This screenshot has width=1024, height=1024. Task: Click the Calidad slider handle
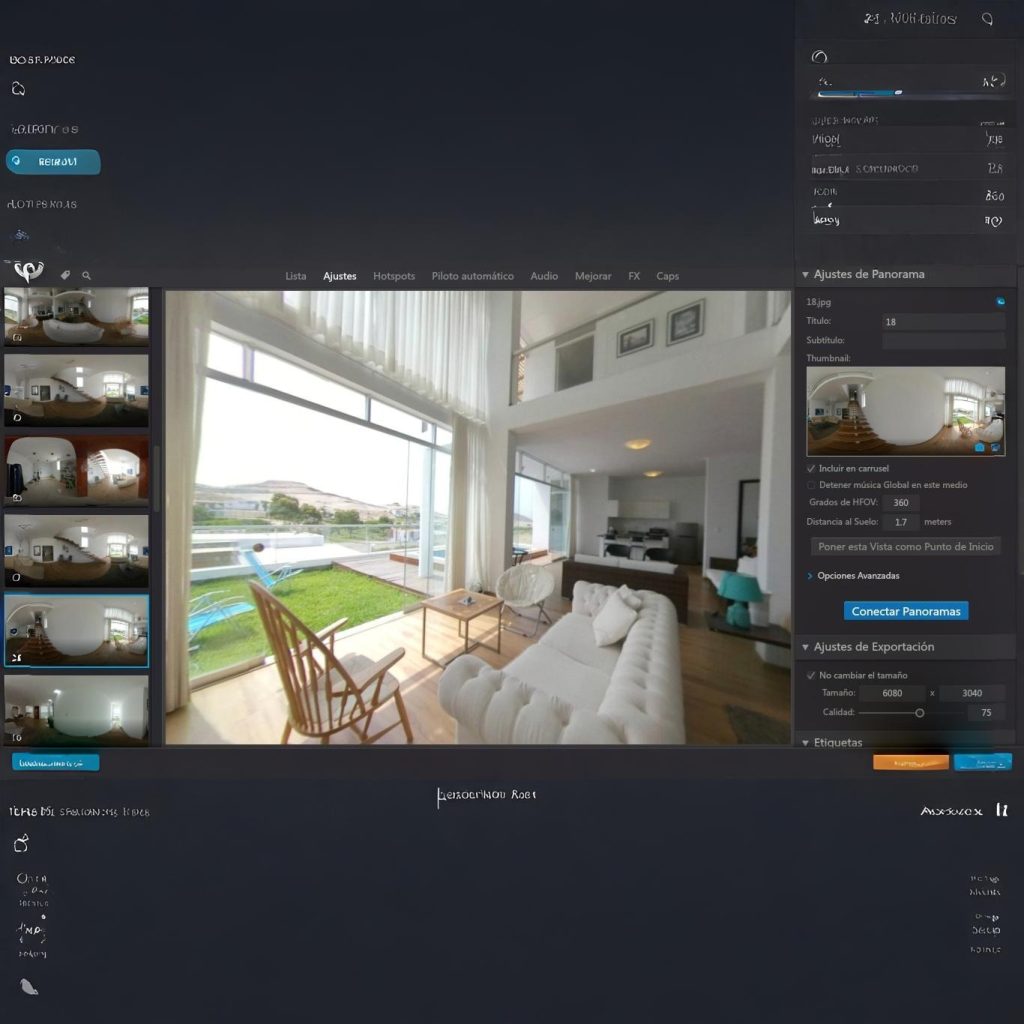919,713
